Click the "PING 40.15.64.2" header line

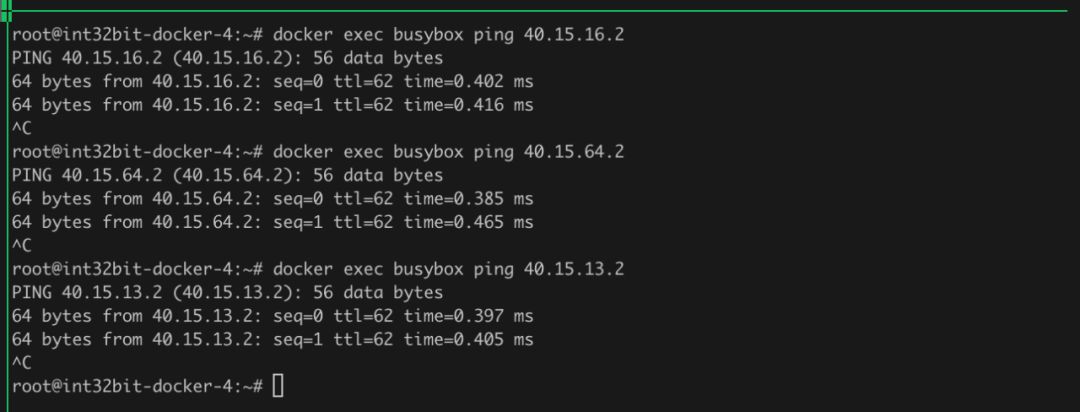(x=227, y=175)
